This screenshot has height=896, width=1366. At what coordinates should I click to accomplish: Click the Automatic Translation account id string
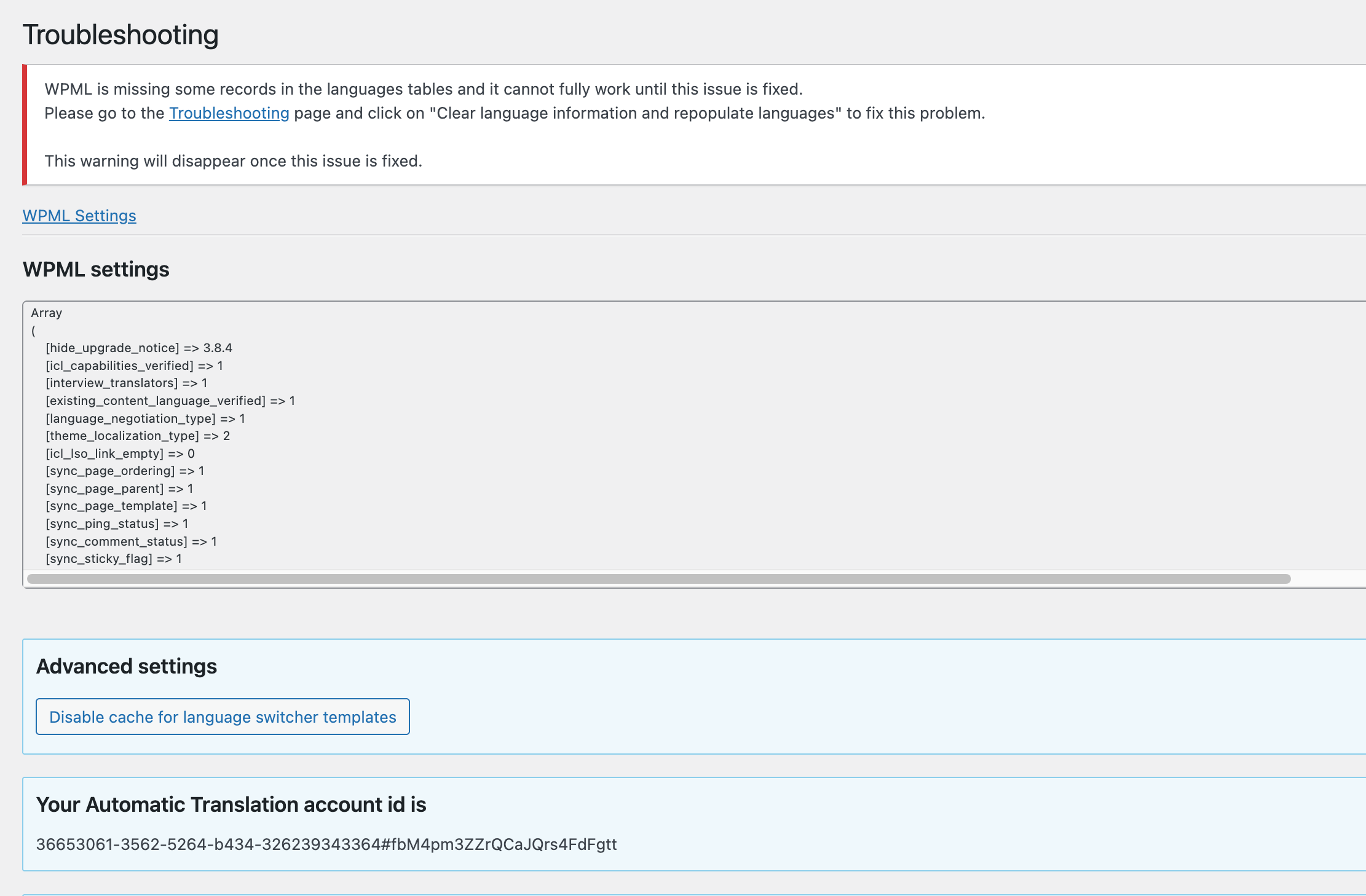pyautogui.click(x=326, y=844)
